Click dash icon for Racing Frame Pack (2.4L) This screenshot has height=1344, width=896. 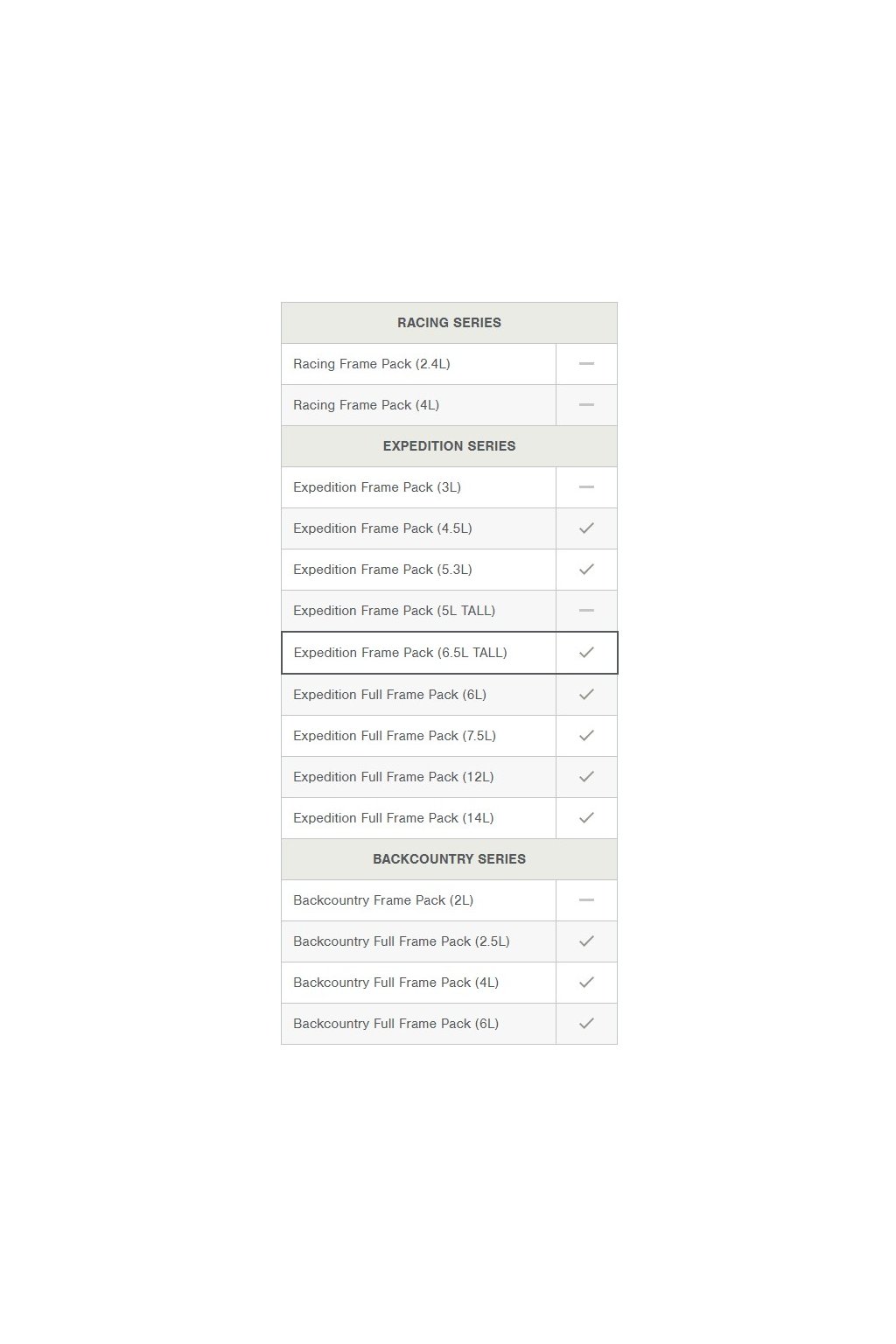[586, 363]
